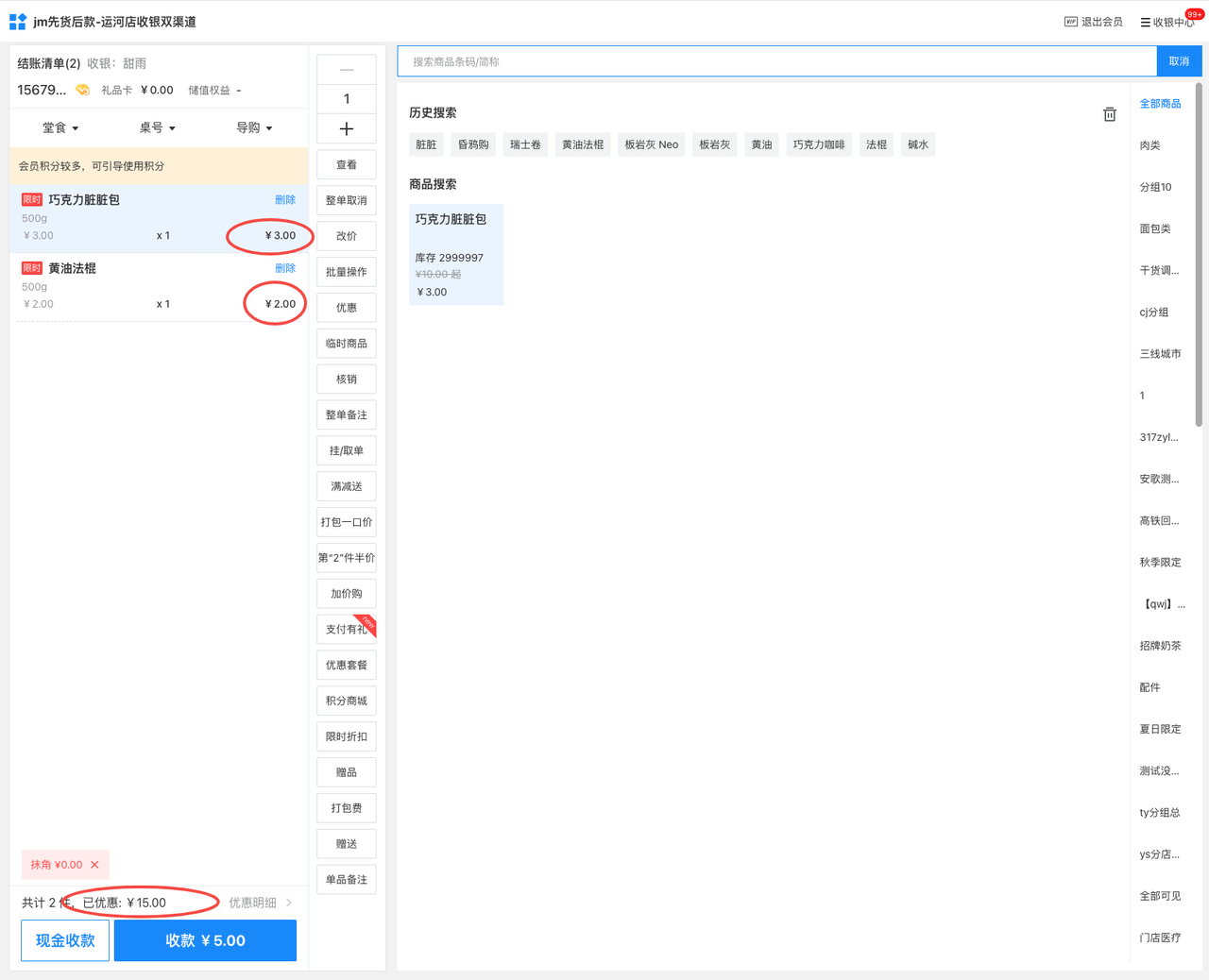Screen dimensions: 1209x980
Task: Open 整单备注 order note
Action: [x=347, y=415]
